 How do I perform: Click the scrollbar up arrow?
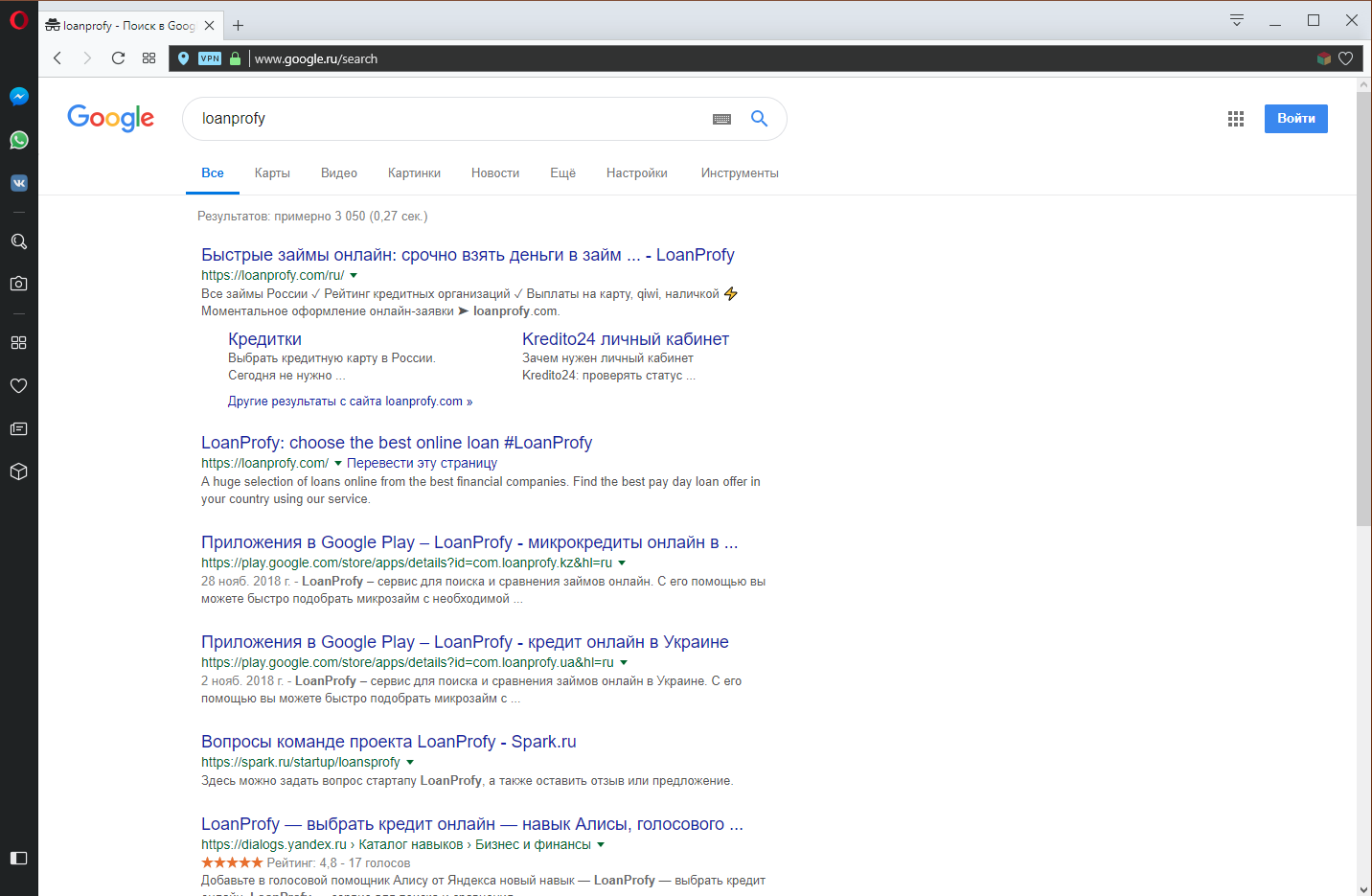click(1364, 85)
